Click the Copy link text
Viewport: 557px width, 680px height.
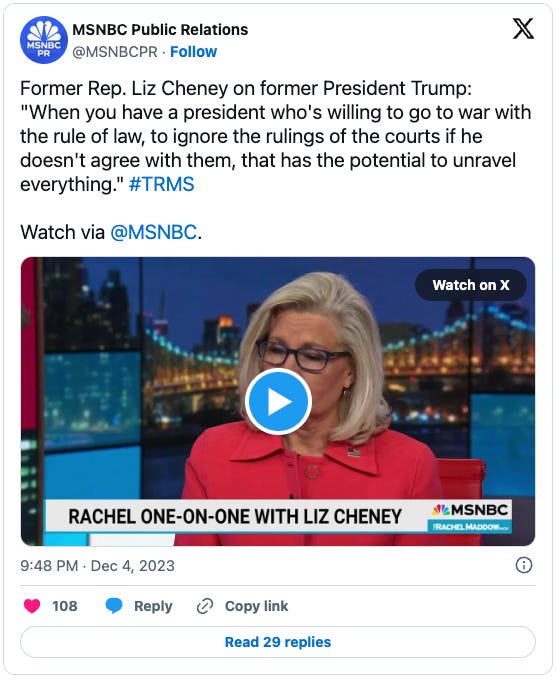pos(256,606)
